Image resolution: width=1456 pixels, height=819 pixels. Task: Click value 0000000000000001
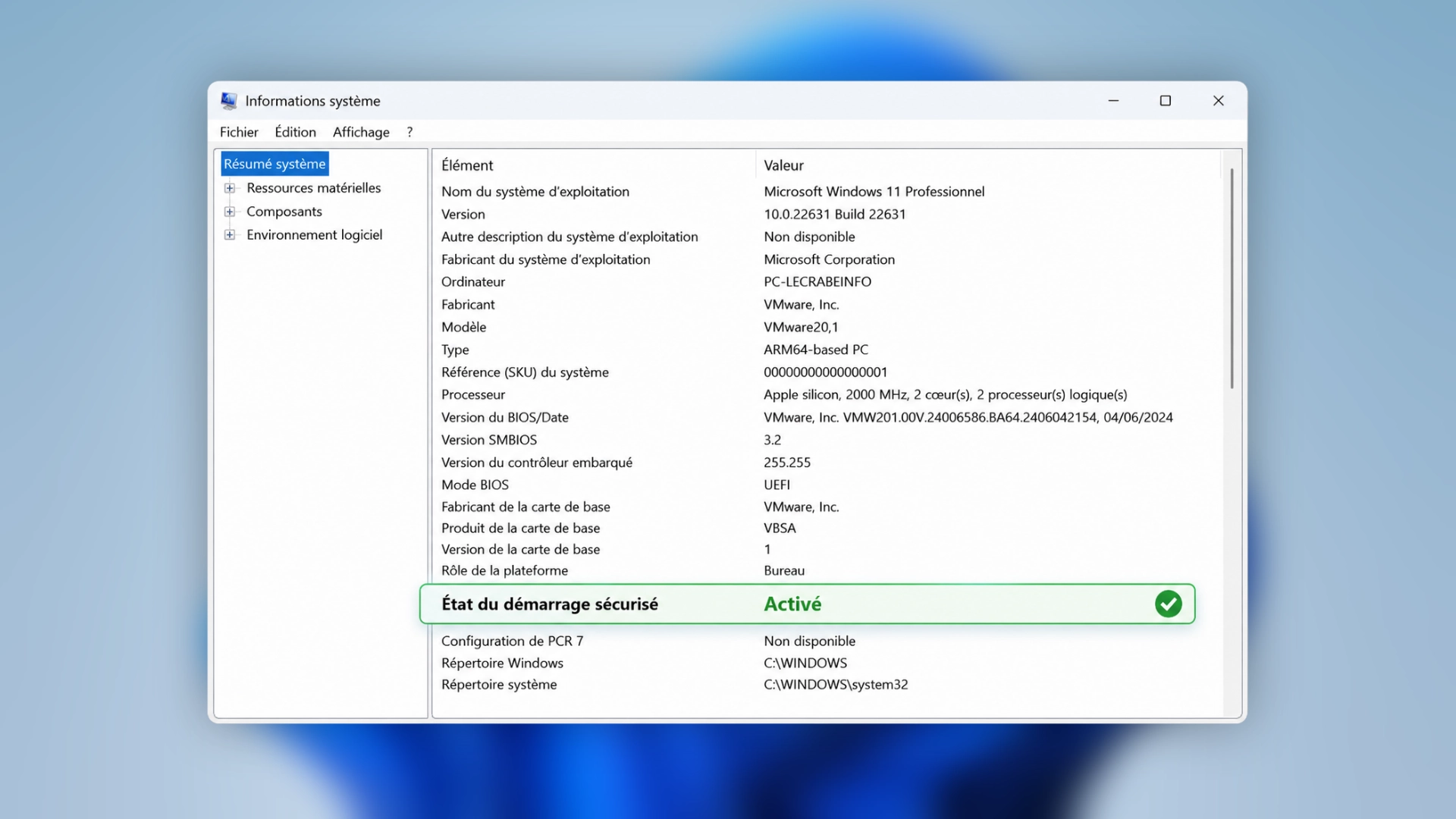(826, 372)
